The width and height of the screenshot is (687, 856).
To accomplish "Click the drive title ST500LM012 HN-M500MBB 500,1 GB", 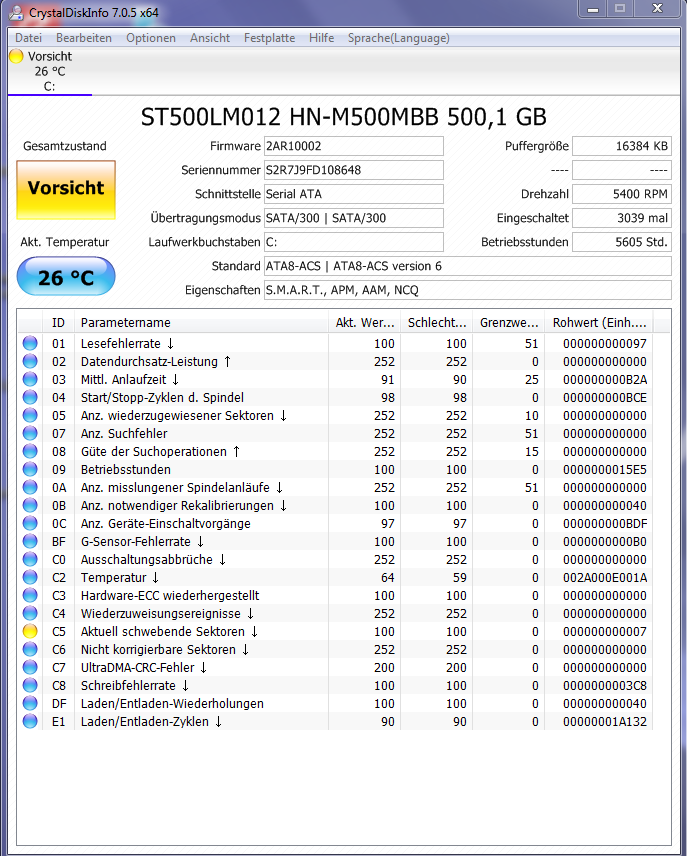I will coord(344,117).
